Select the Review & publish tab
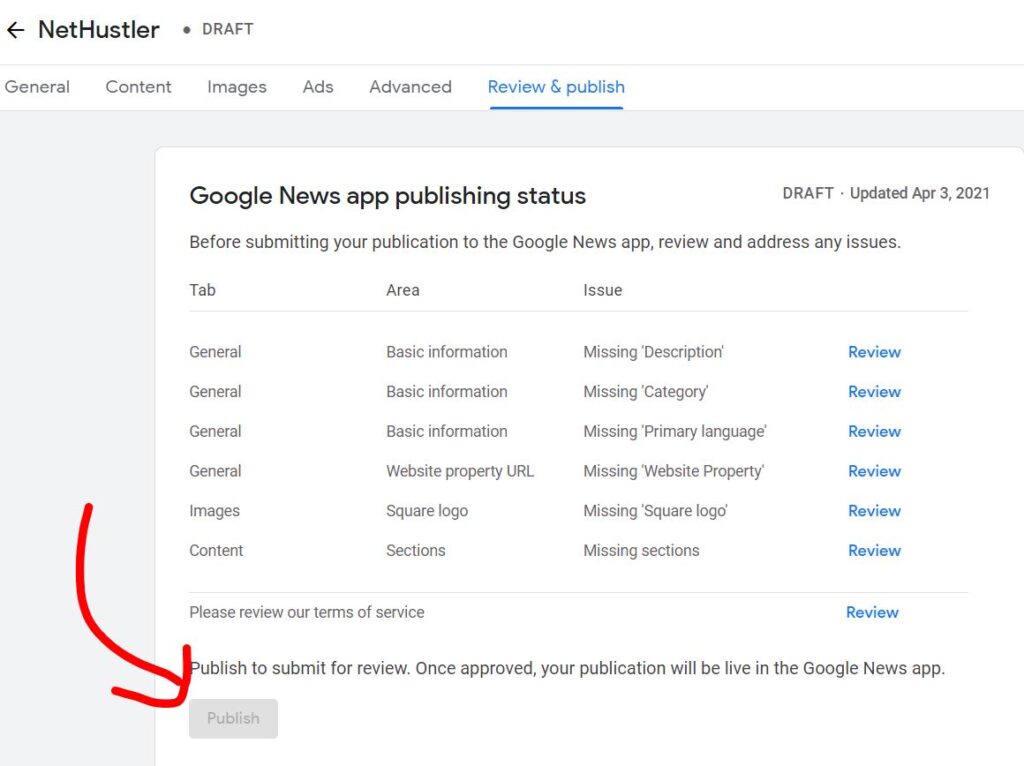The height and width of the screenshot is (766, 1024). pos(556,87)
